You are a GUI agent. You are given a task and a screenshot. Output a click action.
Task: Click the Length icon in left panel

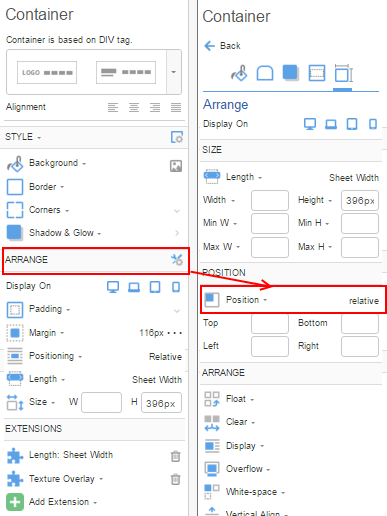pyautogui.click(x=15, y=379)
